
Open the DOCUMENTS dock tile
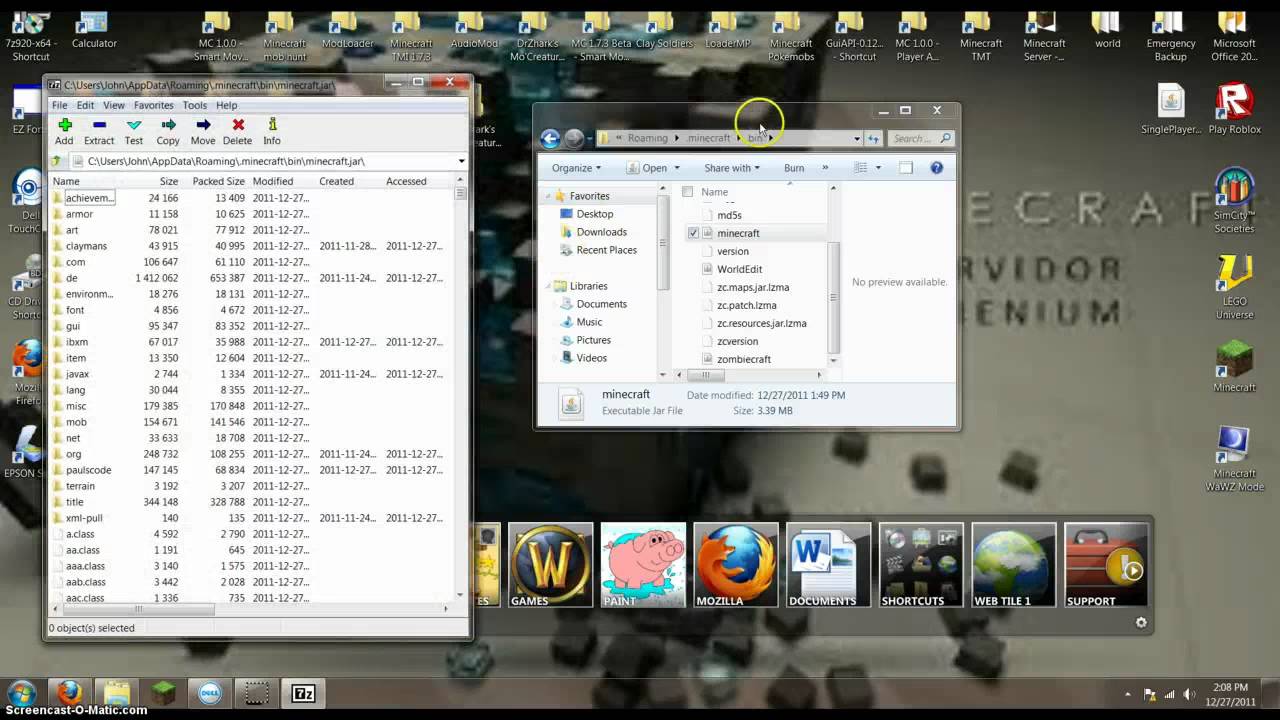click(829, 565)
